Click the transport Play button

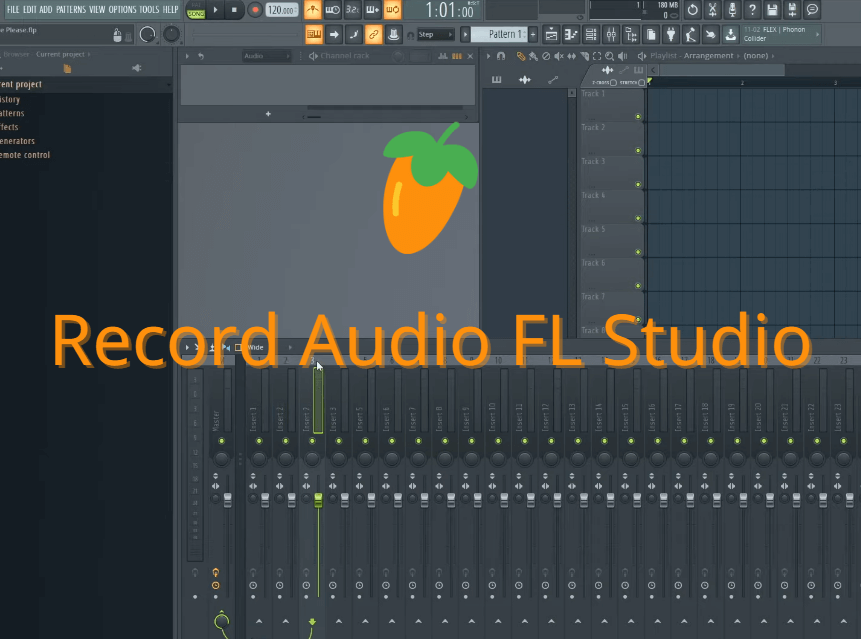(215, 10)
